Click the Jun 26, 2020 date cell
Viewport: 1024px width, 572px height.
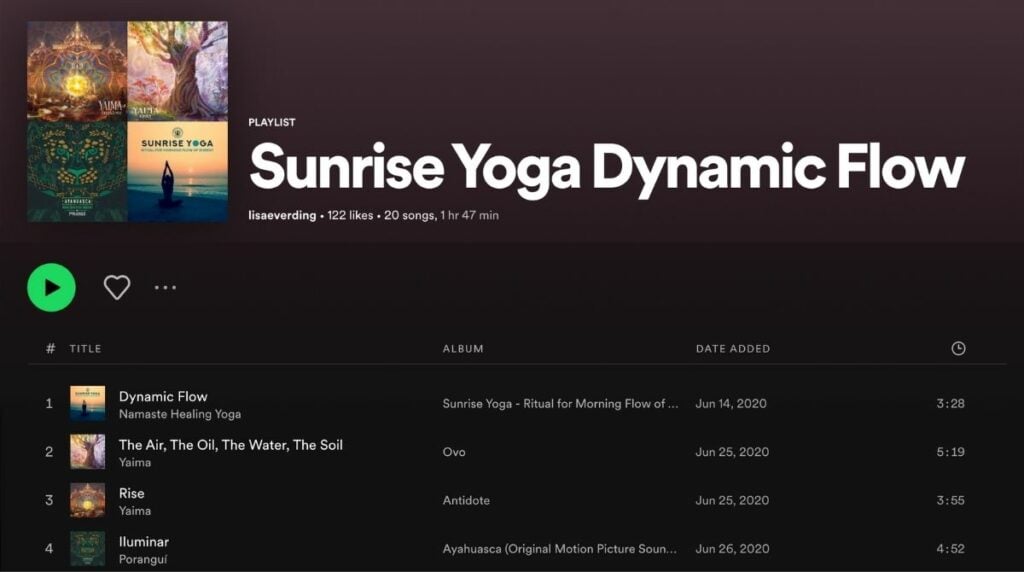point(732,548)
